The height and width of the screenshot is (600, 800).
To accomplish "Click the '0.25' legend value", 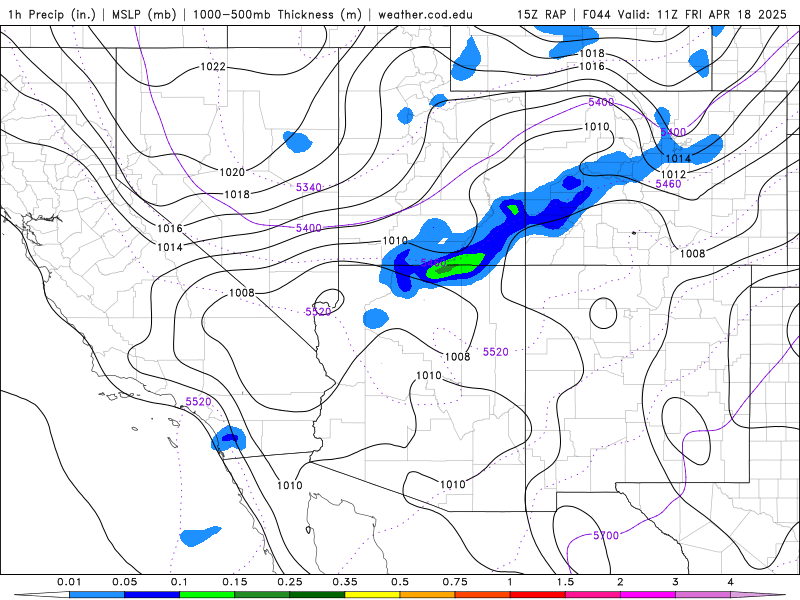I will (290, 582).
